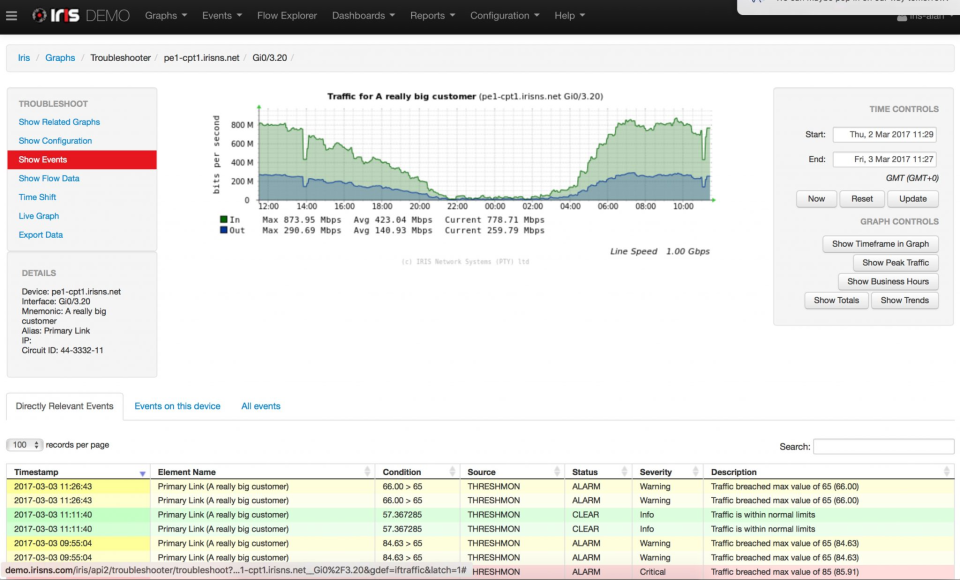Open the records per page dropdown
Screen dimensions: 960x580
pos(25,445)
